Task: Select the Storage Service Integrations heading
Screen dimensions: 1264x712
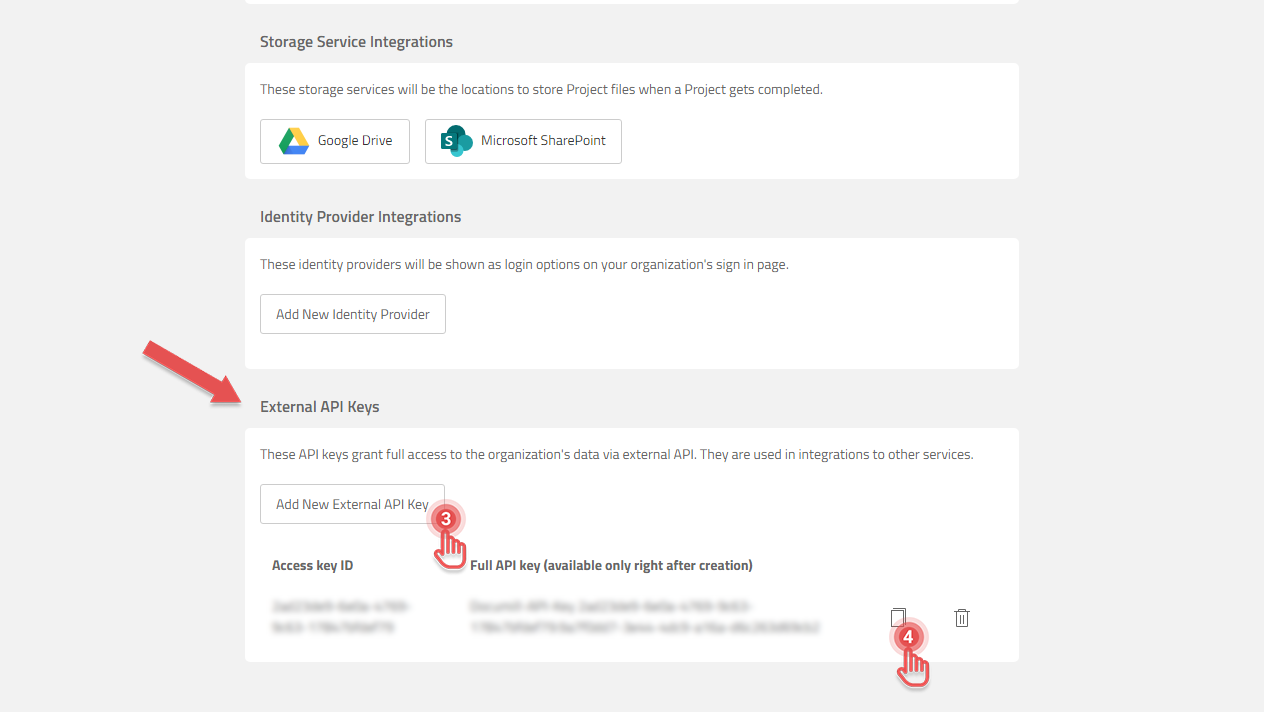Action: pos(356,42)
